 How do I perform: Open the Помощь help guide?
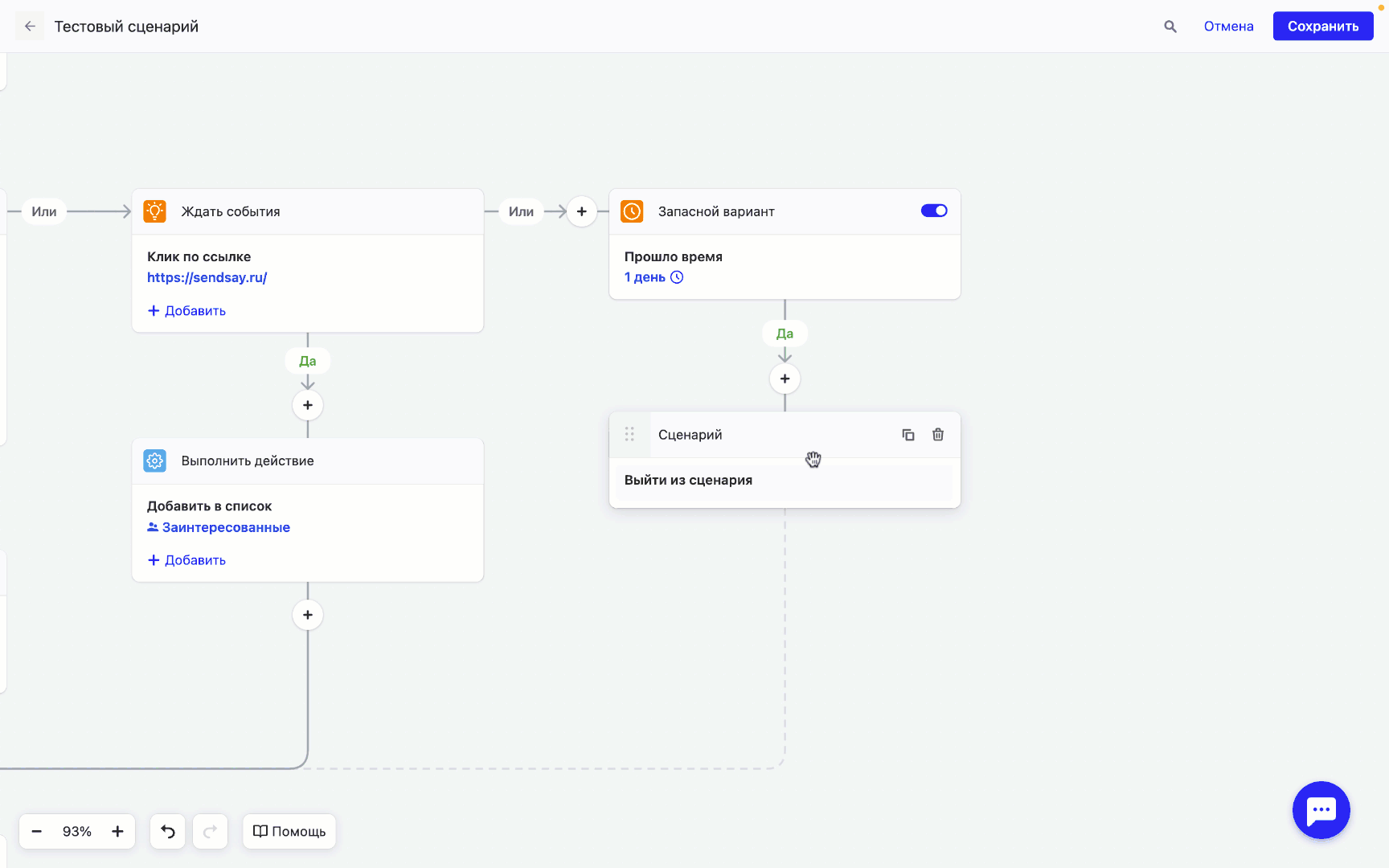click(x=289, y=831)
